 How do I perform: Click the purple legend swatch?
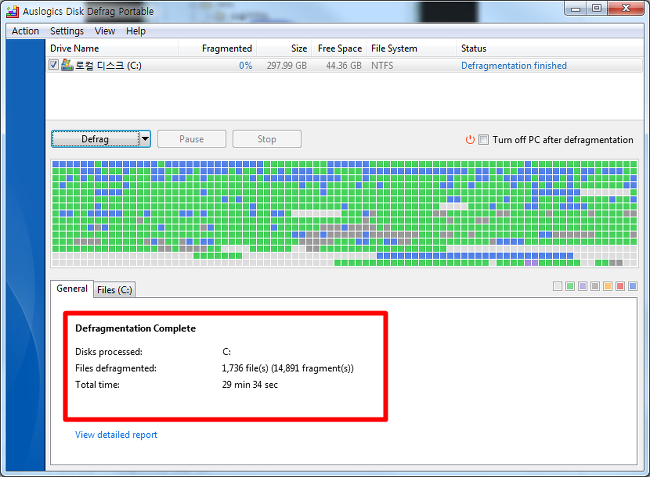point(582,286)
